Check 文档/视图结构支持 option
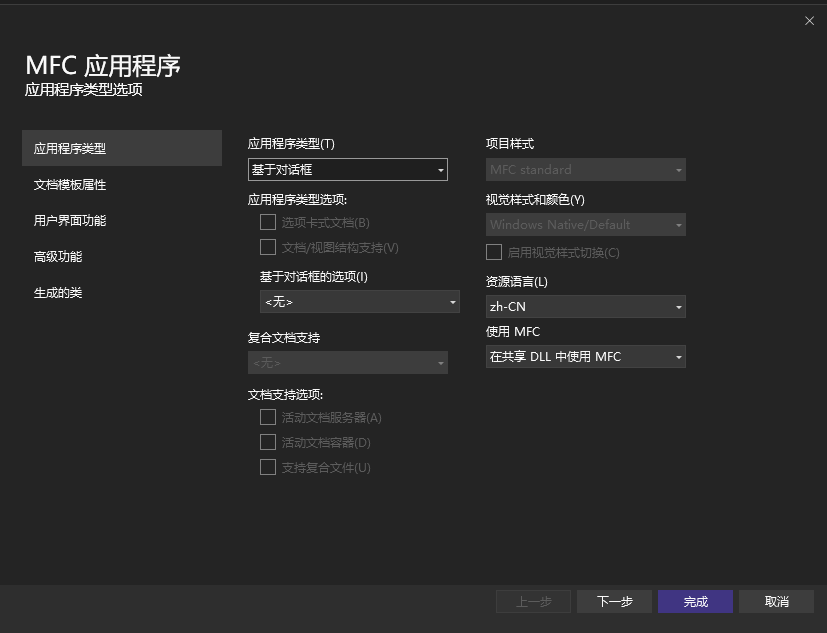Image resolution: width=827 pixels, height=633 pixels. 267,247
